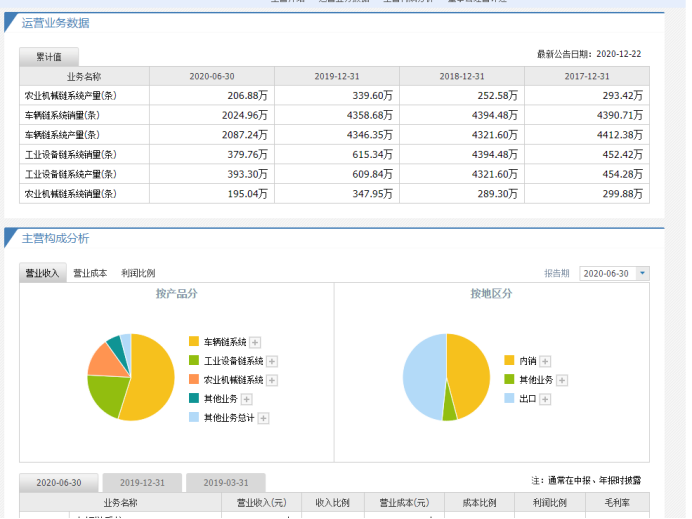Click the value 299.88万
Viewport: 692px width, 519px height.
(x=623, y=194)
